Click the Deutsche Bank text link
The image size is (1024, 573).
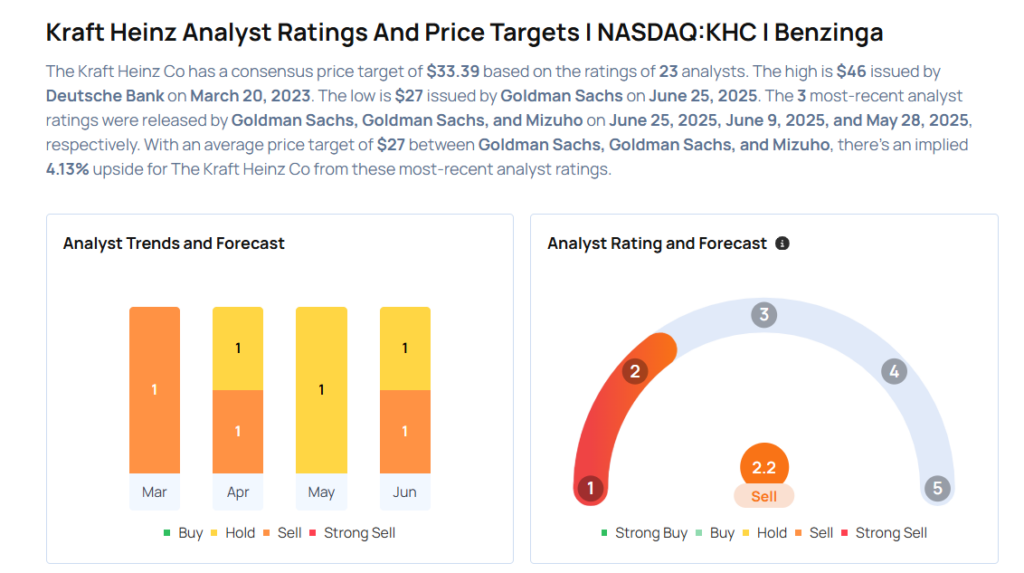(x=105, y=96)
